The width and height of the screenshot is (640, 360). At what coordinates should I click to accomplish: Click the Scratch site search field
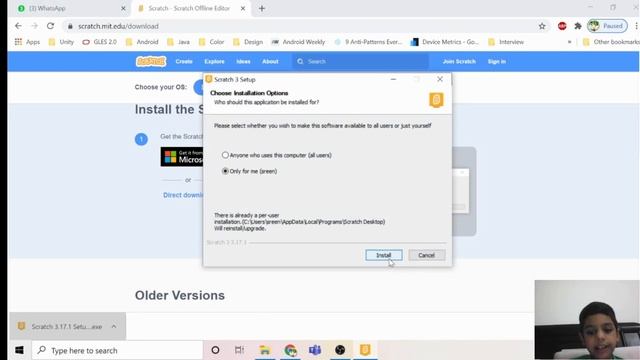(x=360, y=62)
